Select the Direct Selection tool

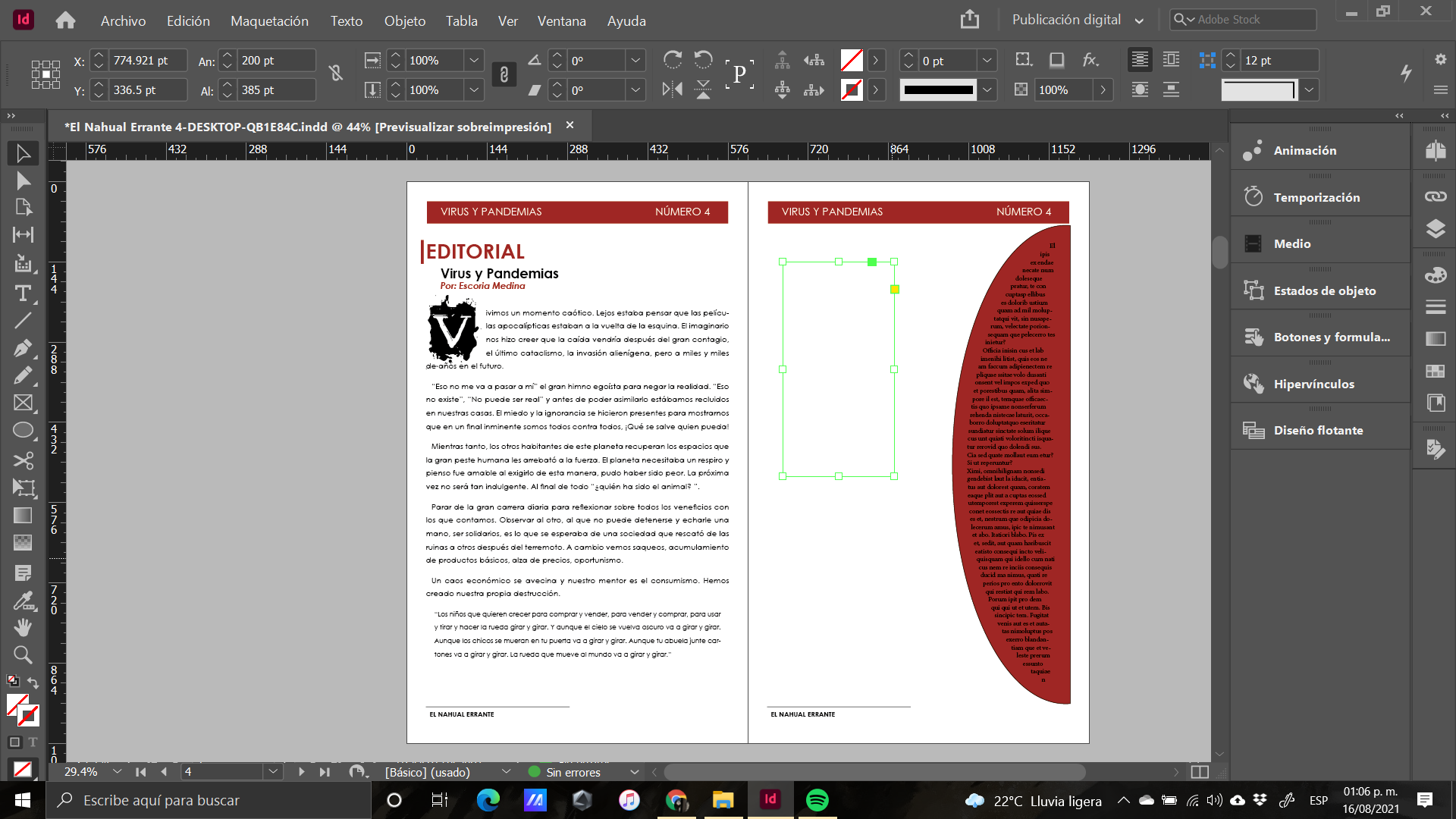[23, 180]
